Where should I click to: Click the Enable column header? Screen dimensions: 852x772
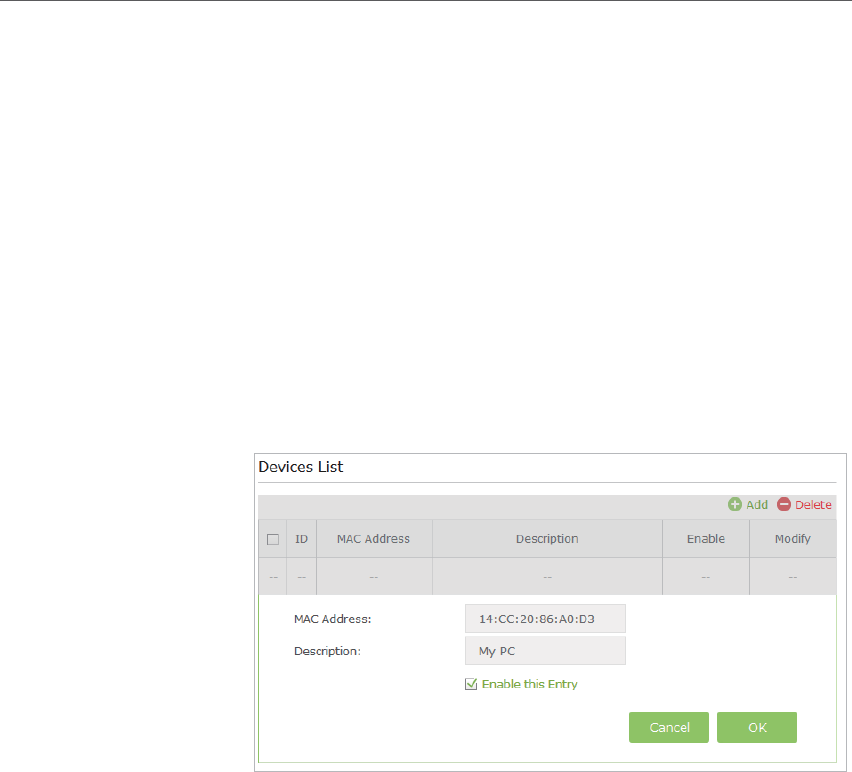[706, 539]
